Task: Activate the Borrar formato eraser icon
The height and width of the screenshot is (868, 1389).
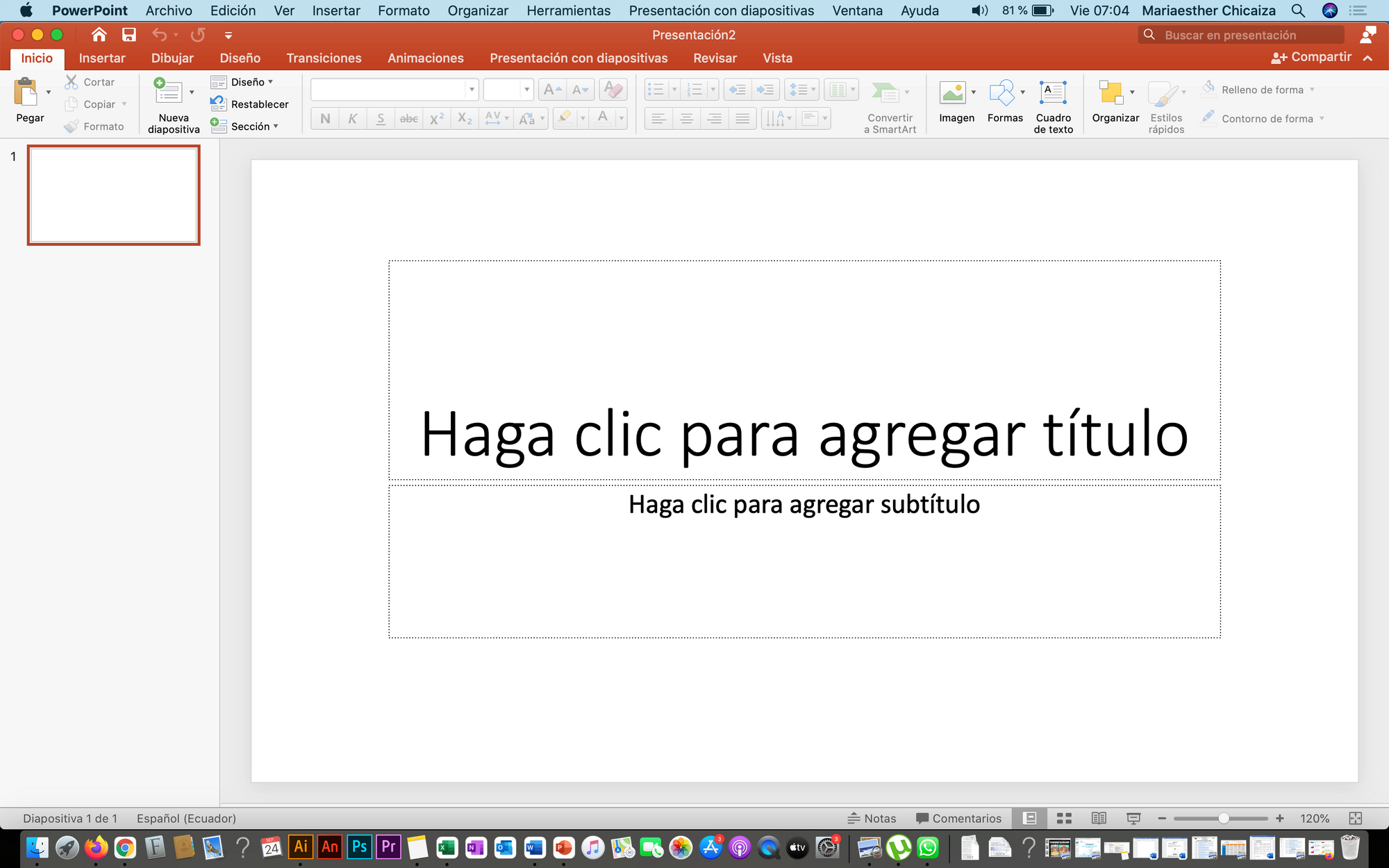Action: 612,89
